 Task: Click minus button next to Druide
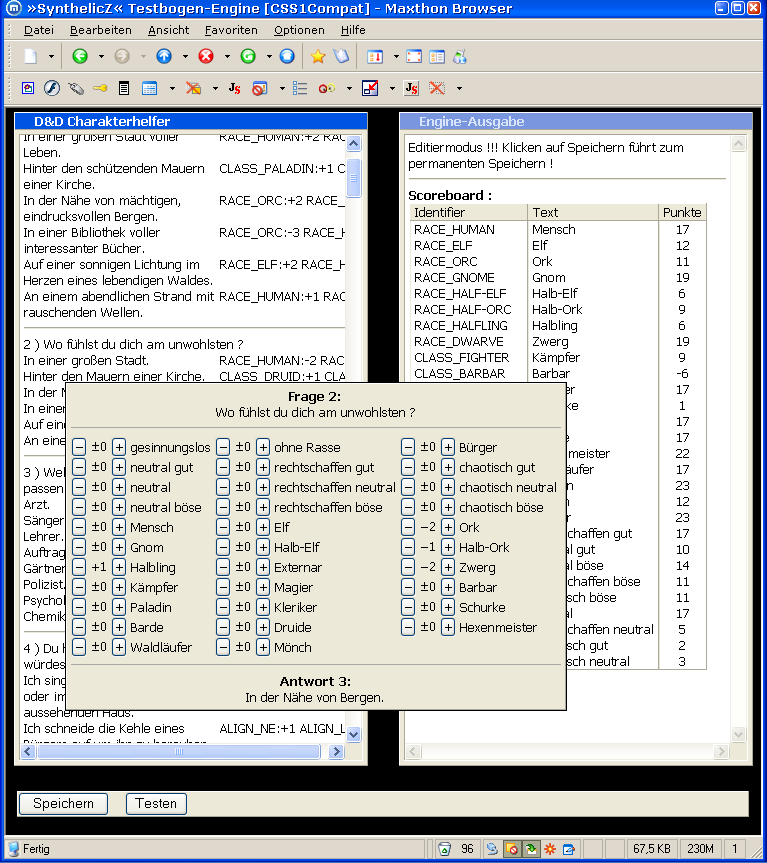223,627
